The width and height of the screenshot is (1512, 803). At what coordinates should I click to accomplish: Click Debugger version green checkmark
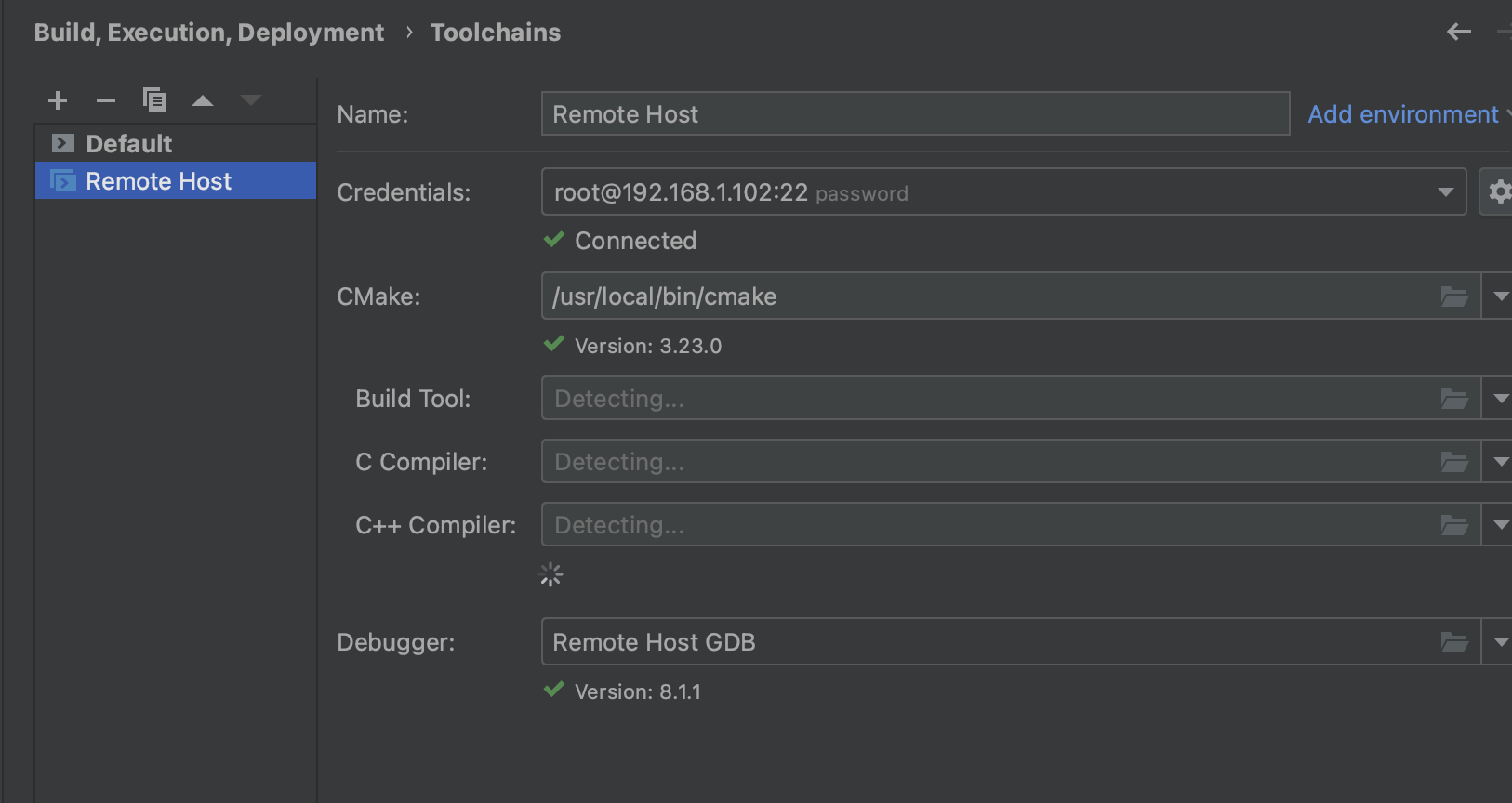coord(554,690)
